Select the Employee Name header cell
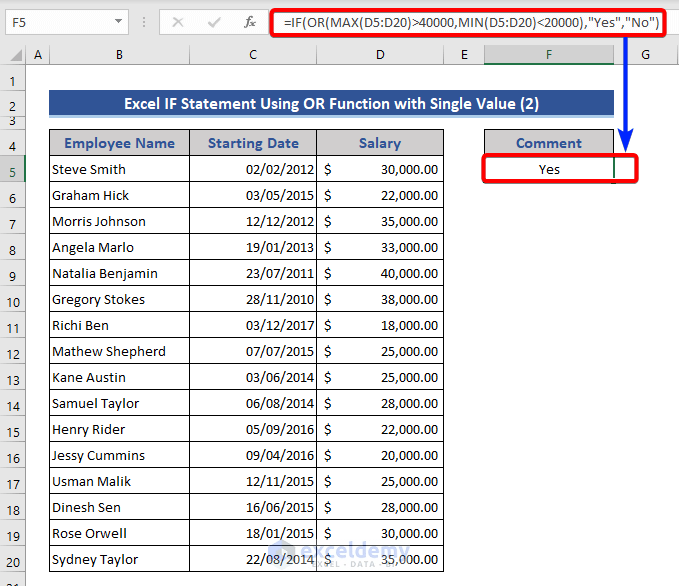 [x=120, y=143]
